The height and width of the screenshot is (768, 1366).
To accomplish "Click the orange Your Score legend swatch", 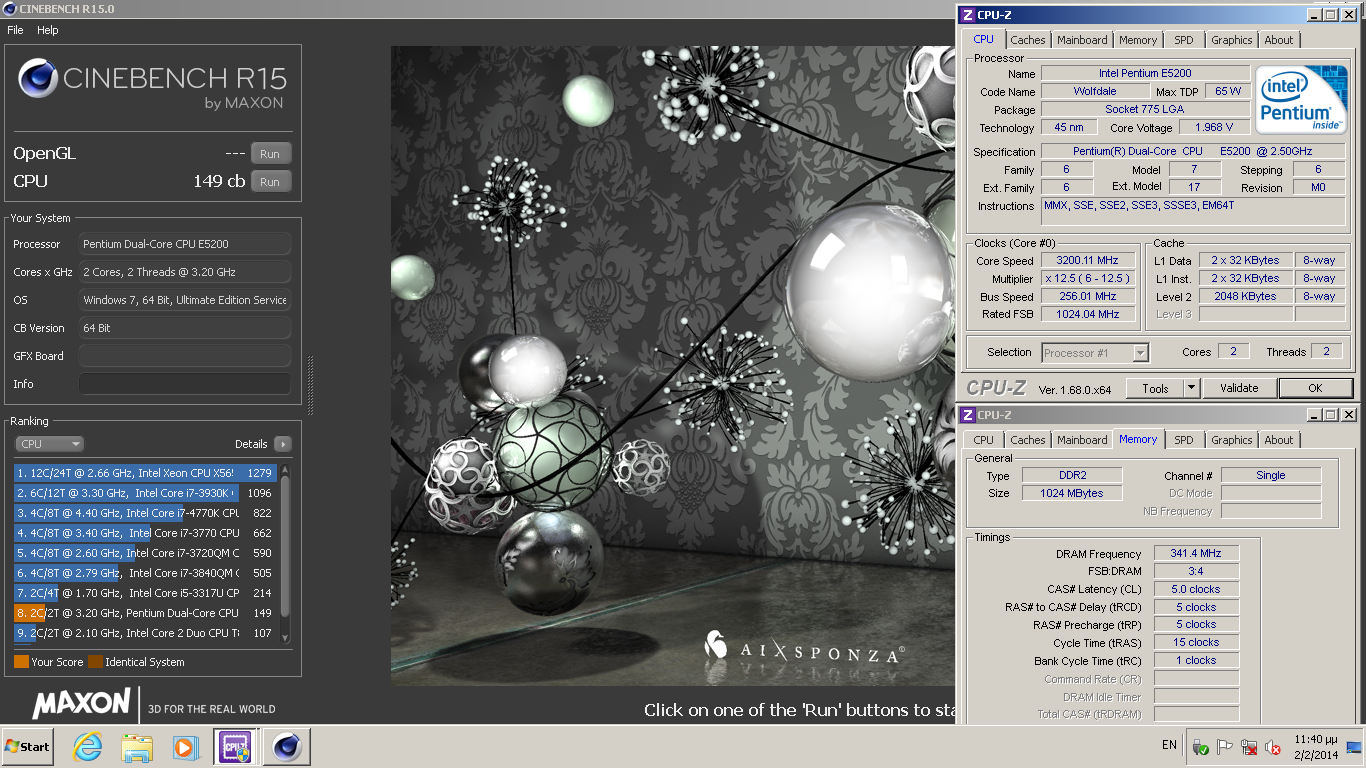I will (x=21, y=662).
